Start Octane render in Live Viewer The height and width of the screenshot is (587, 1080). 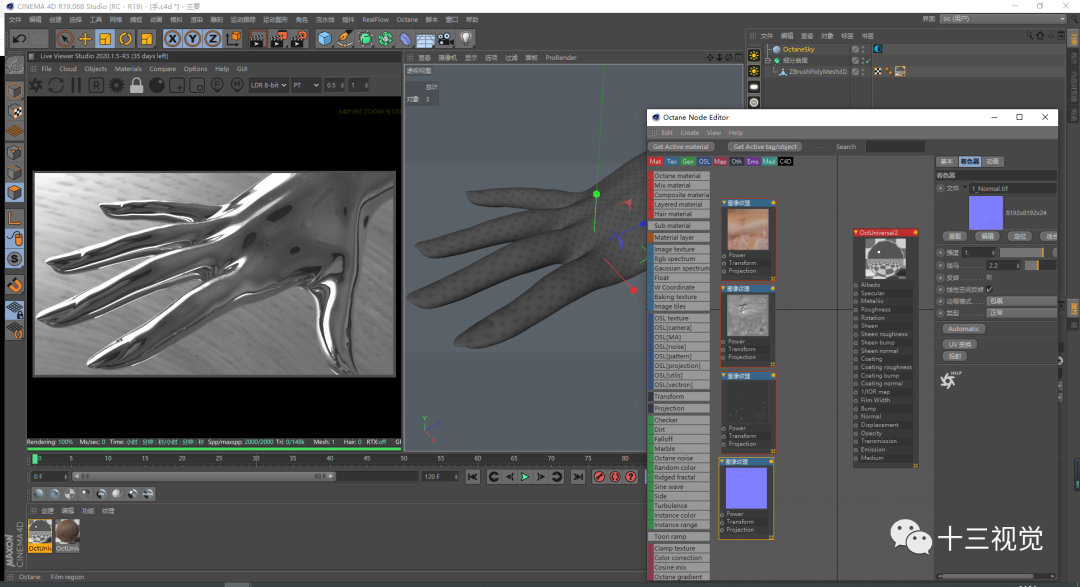[36, 85]
